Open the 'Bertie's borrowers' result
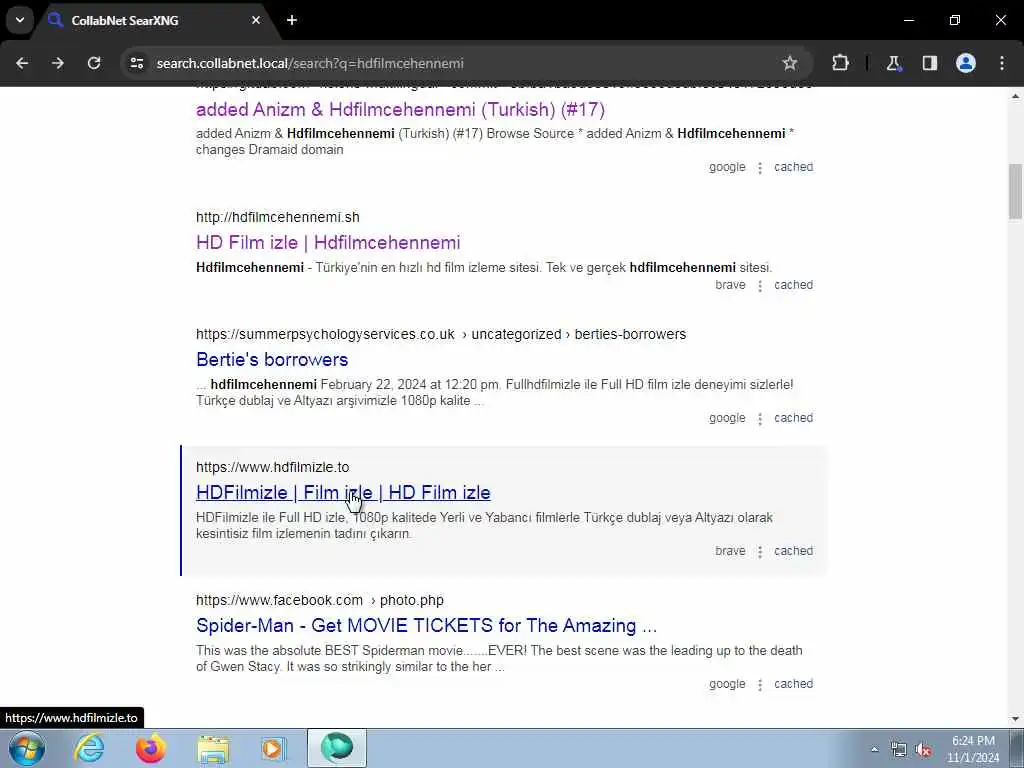Screen dimensions: 1024x768 pos(272,359)
